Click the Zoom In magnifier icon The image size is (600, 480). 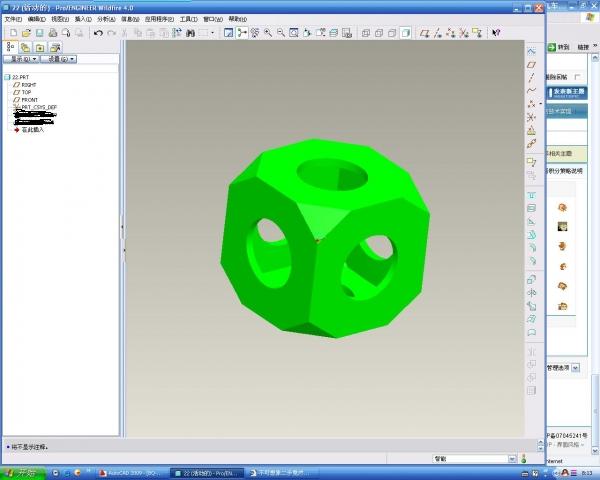pos(268,33)
